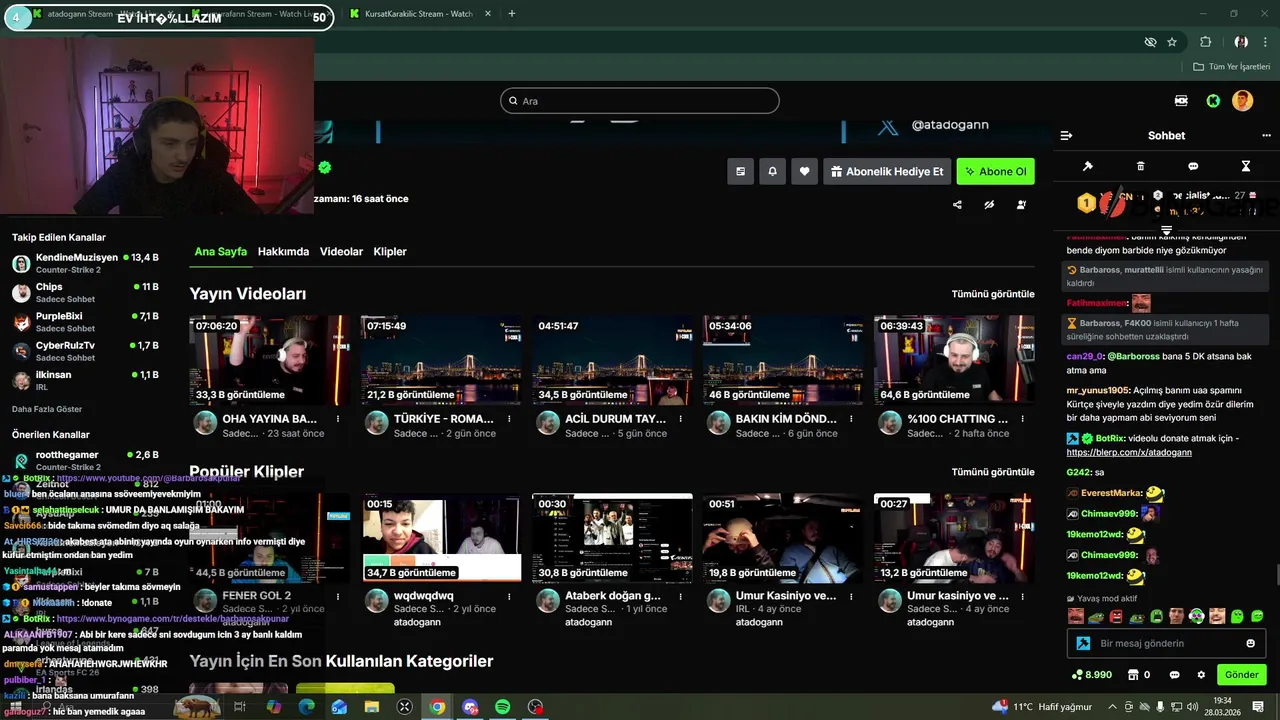Click Tümünü görüntüle for Yayın Videoları

click(x=993, y=294)
